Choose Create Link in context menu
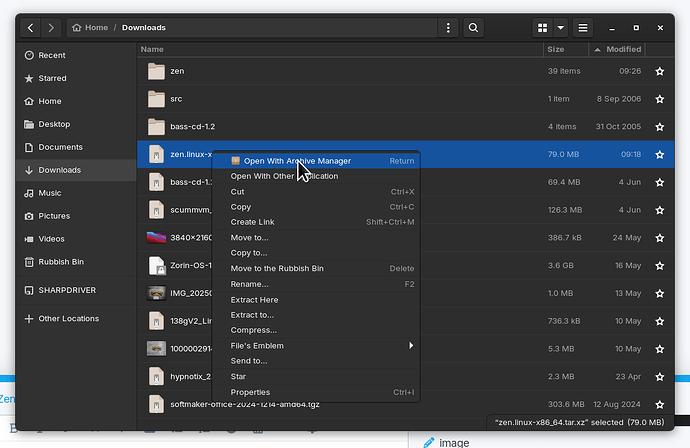Image resolution: width=690 pixels, height=448 pixels. [x=316, y=222]
